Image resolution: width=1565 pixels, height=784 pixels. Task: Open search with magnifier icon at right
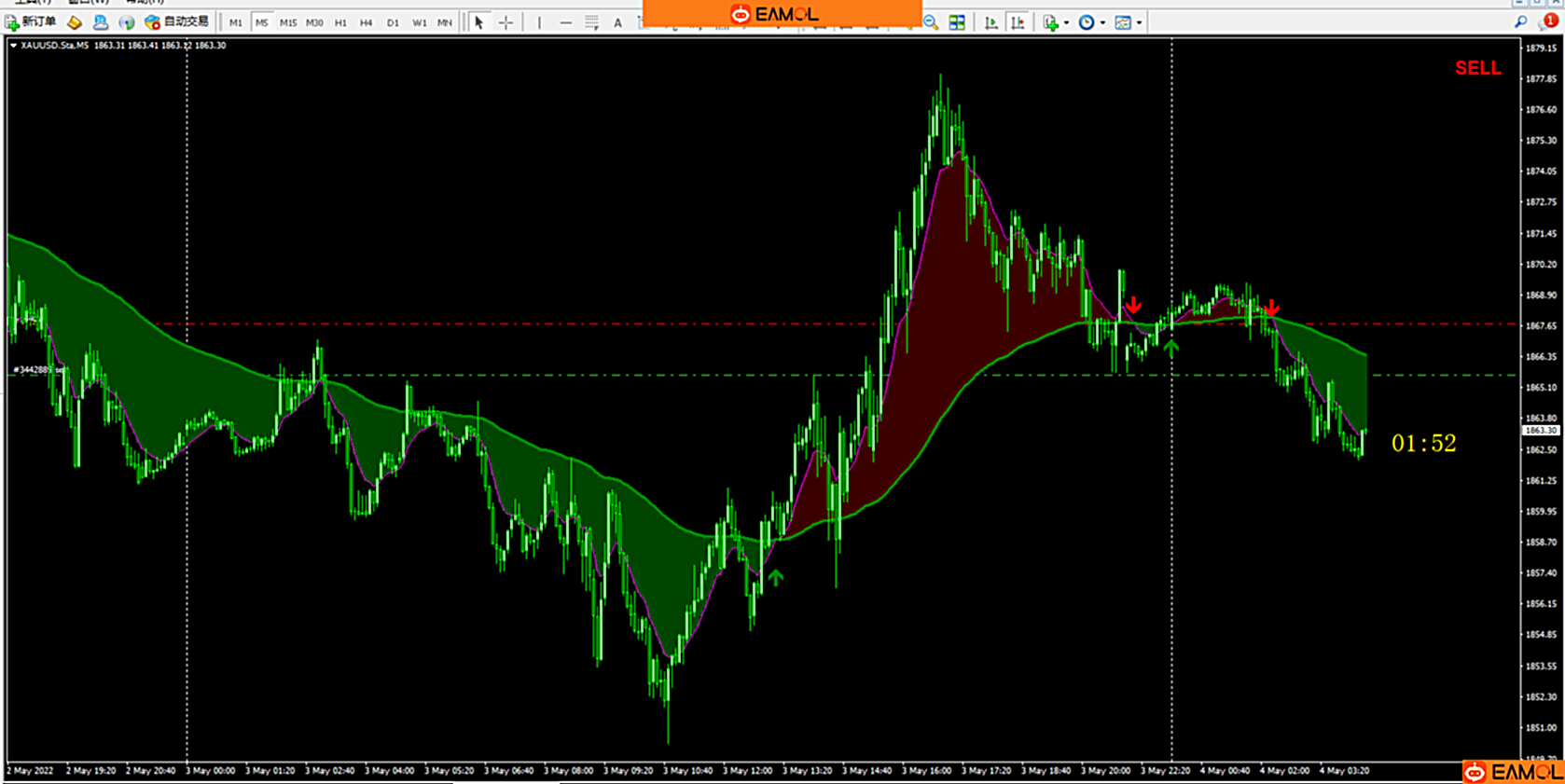1521,21
